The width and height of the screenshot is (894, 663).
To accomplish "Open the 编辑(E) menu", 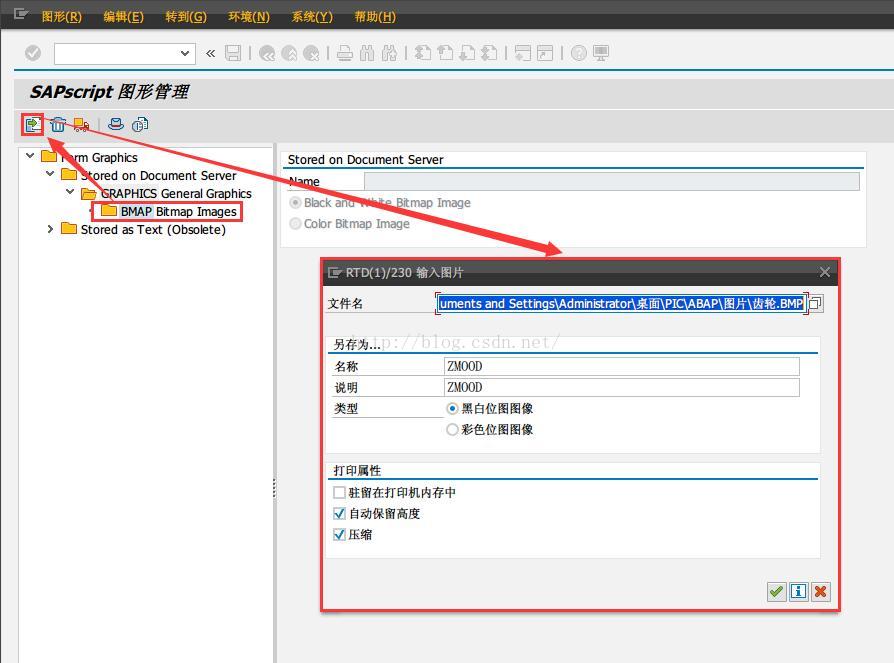I will 124,17.
